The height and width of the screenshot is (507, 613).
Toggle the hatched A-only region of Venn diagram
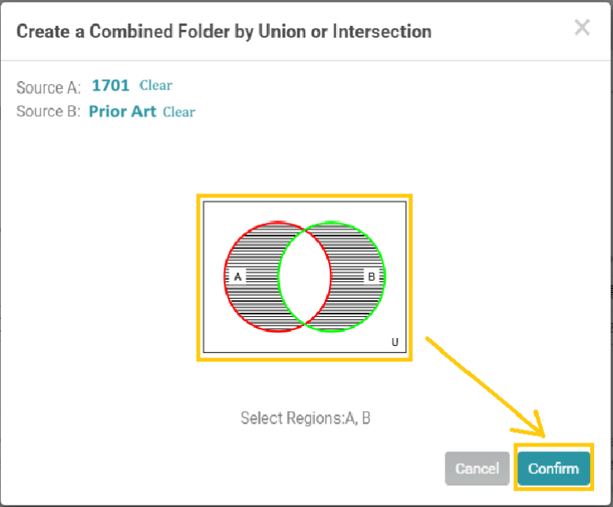click(254, 297)
